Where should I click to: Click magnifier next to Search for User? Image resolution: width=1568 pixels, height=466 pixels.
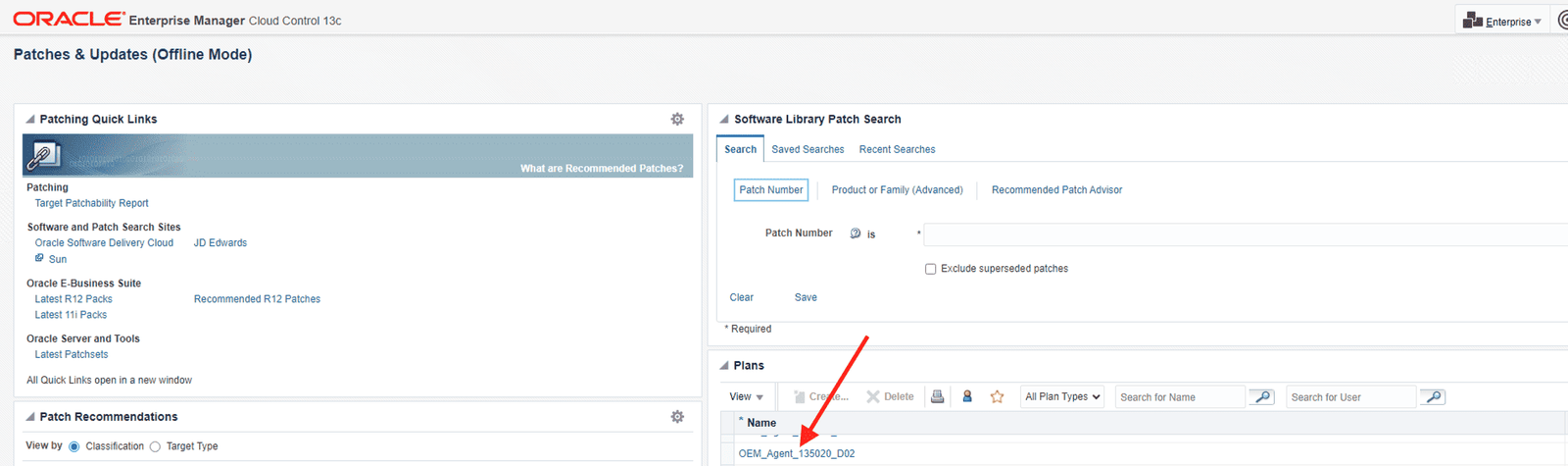point(1433,396)
